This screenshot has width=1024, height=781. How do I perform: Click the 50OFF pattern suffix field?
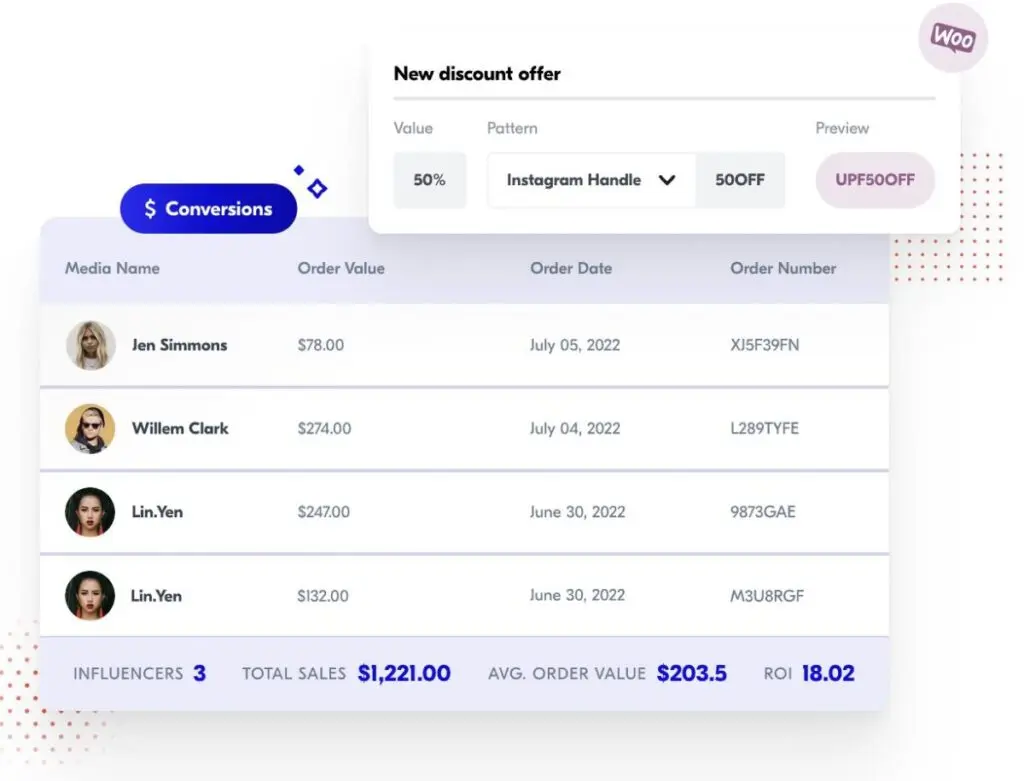(740, 180)
